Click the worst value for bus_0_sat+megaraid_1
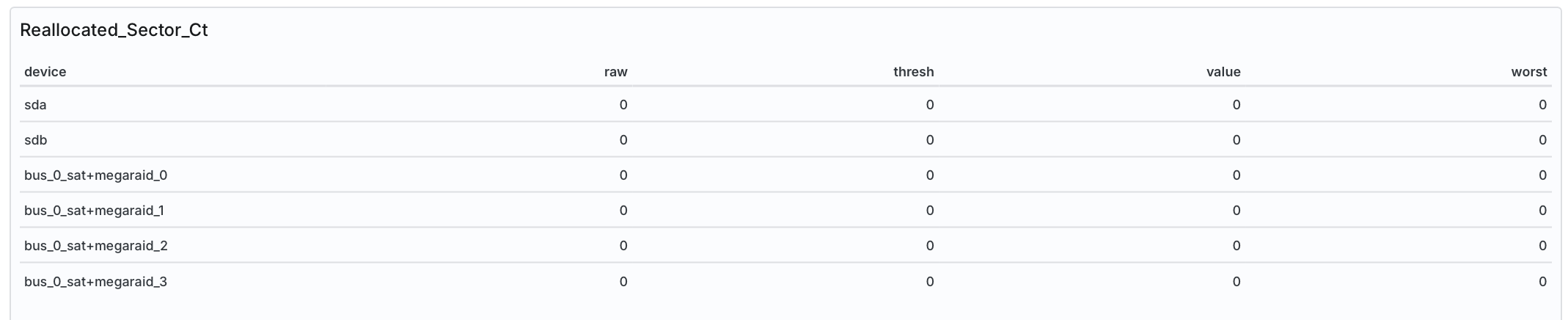This screenshot has height=320, width=1568. pyautogui.click(x=1543, y=211)
